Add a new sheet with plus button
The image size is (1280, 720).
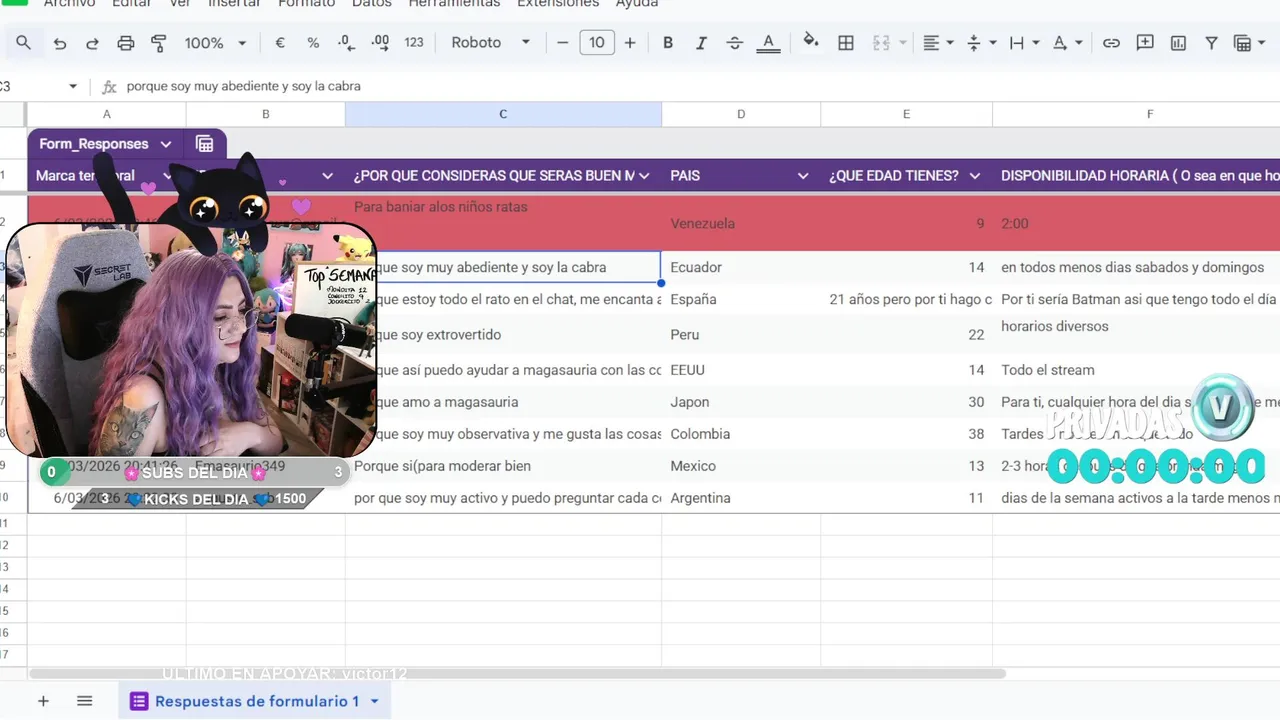[43, 701]
